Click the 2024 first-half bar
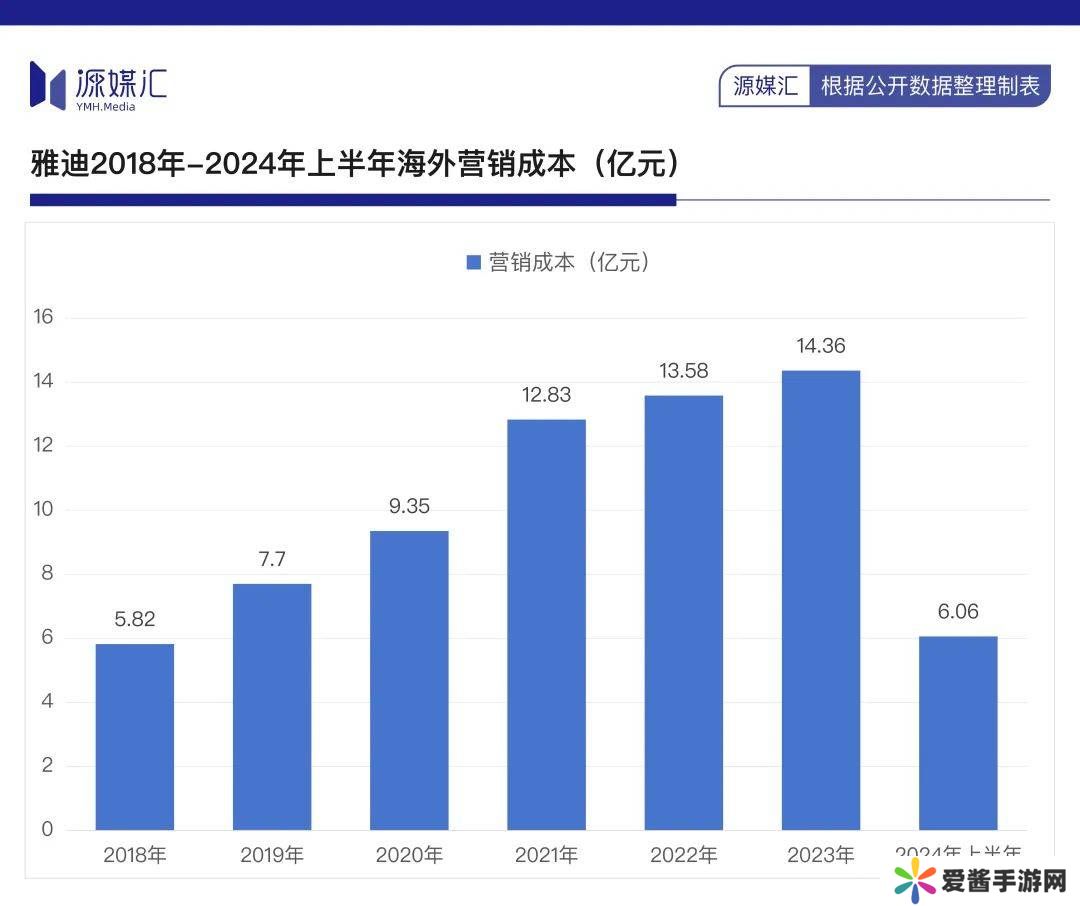 (958, 732)
